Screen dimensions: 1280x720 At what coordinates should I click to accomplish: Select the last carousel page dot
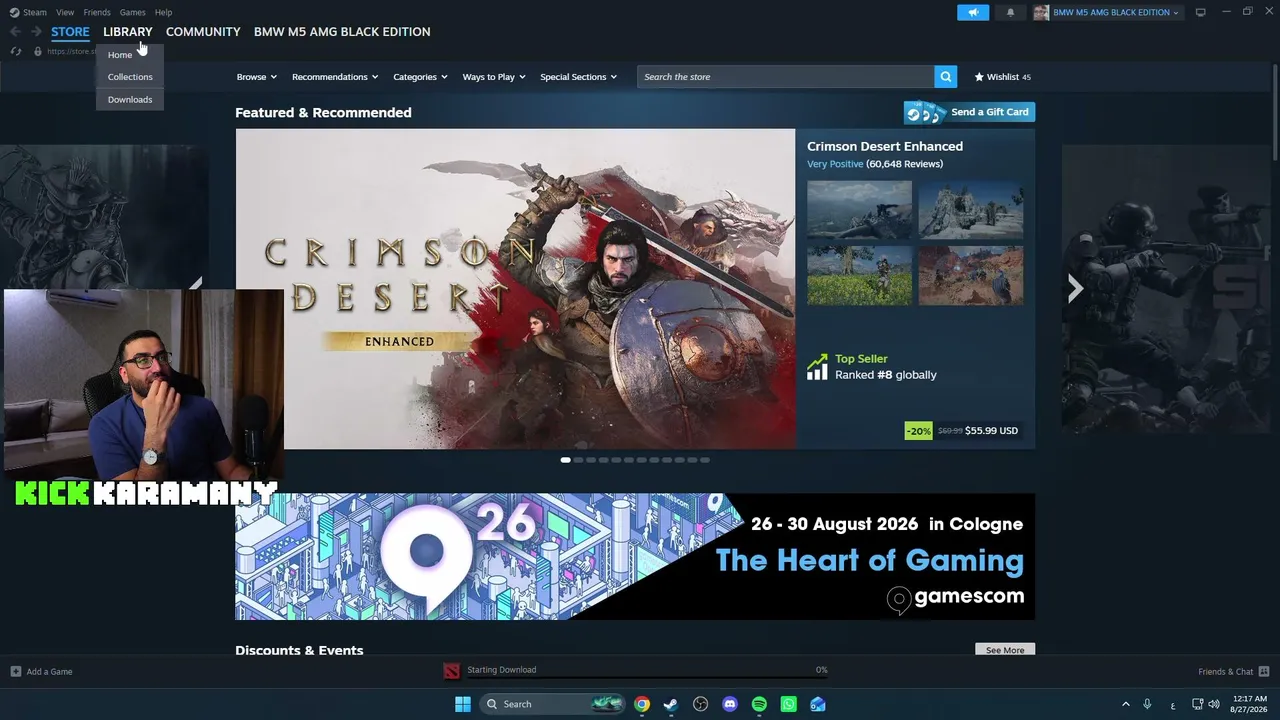(x=705, y=460)
